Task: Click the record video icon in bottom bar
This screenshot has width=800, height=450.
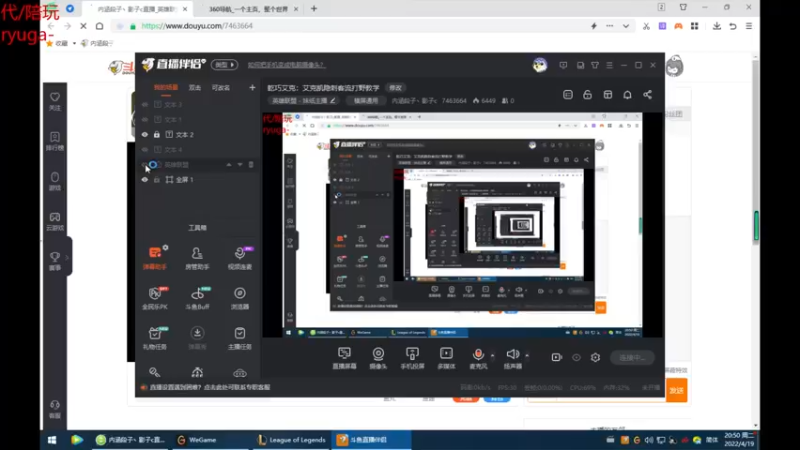Action: coord(557,358)
